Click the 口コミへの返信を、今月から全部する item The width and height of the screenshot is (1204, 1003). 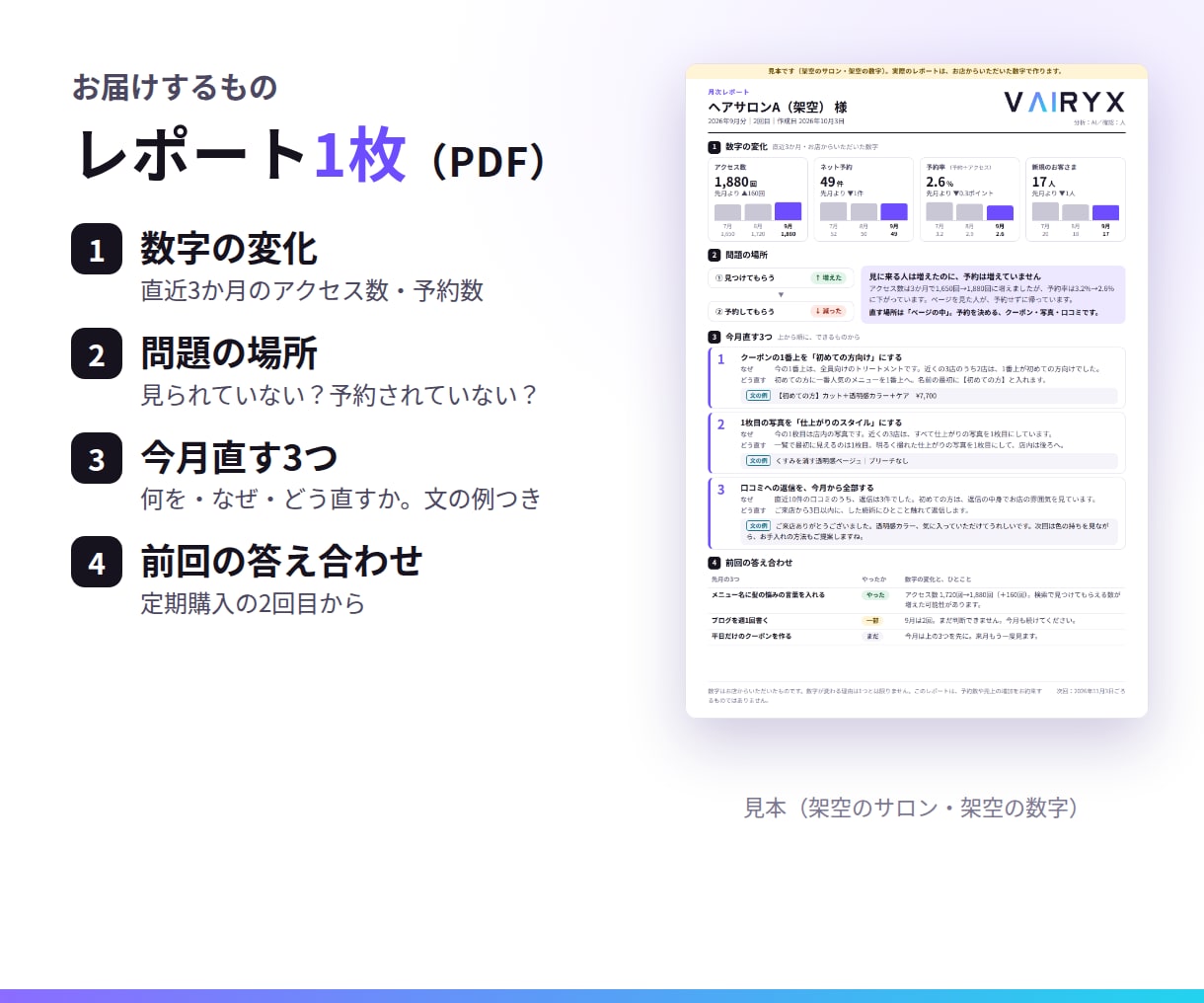917,513
